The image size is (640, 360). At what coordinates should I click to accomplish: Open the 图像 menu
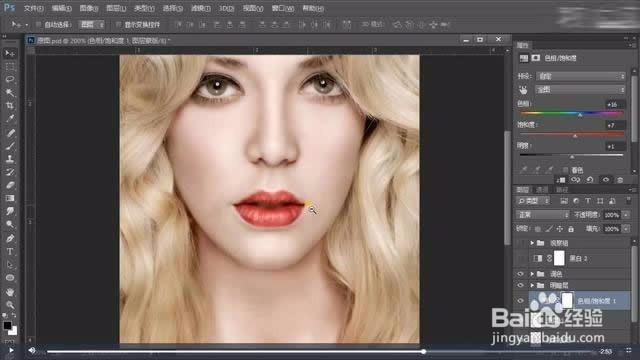(x=89, y=8)
